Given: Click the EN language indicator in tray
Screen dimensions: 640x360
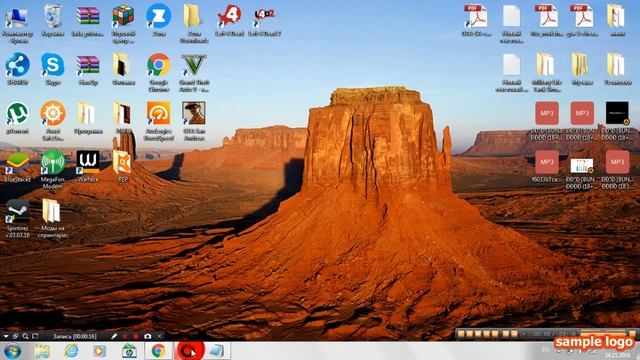Looking at the screenshot, I should [545, 350].
